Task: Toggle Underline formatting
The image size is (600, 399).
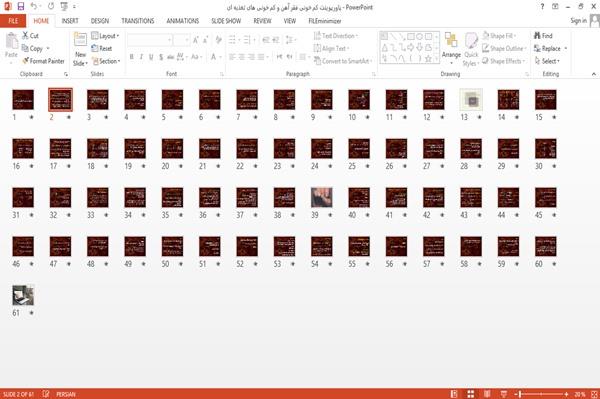Action: click(x=151, y=57)
